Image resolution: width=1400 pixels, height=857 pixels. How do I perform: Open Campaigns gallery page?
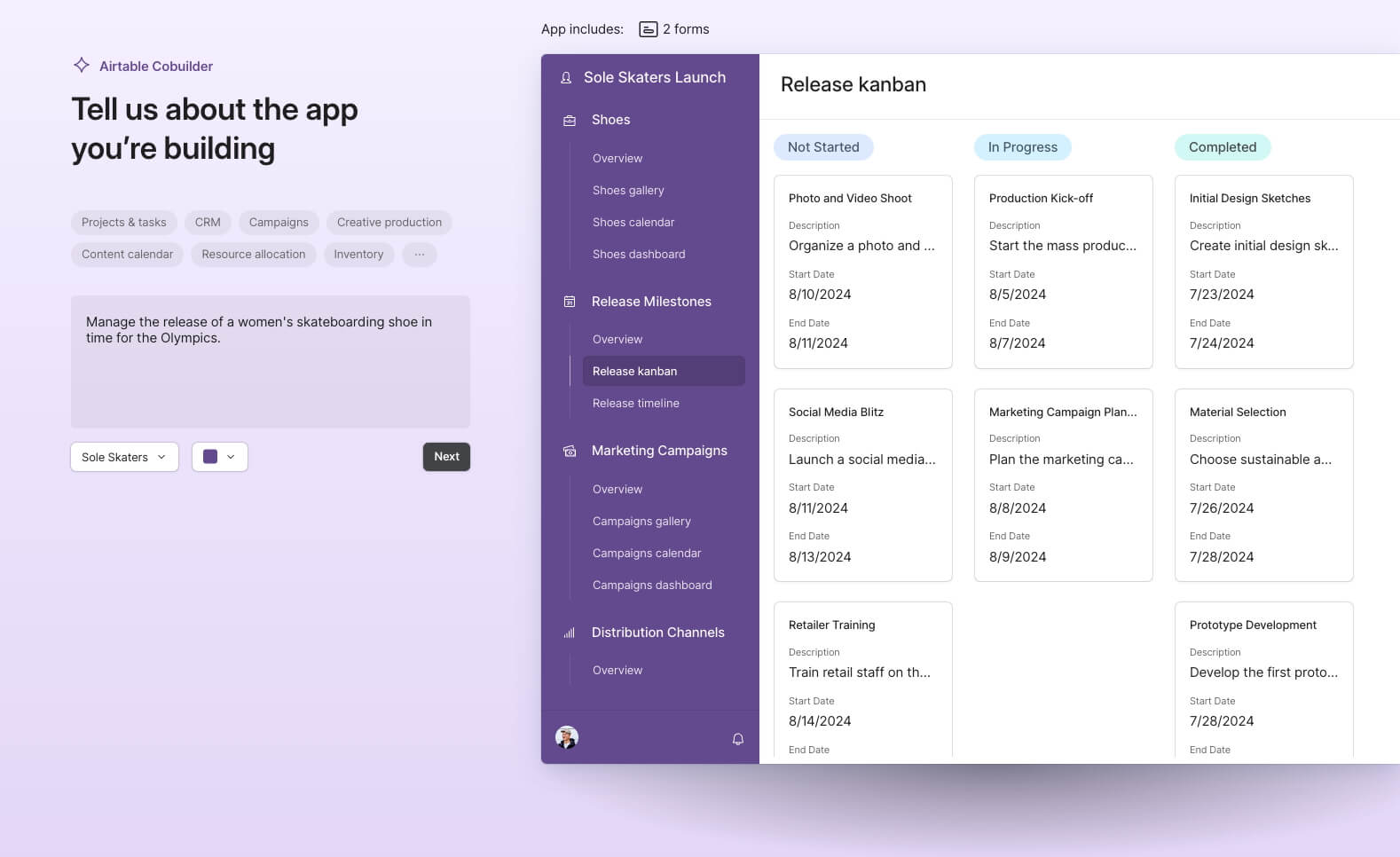(x=641, y=521)
